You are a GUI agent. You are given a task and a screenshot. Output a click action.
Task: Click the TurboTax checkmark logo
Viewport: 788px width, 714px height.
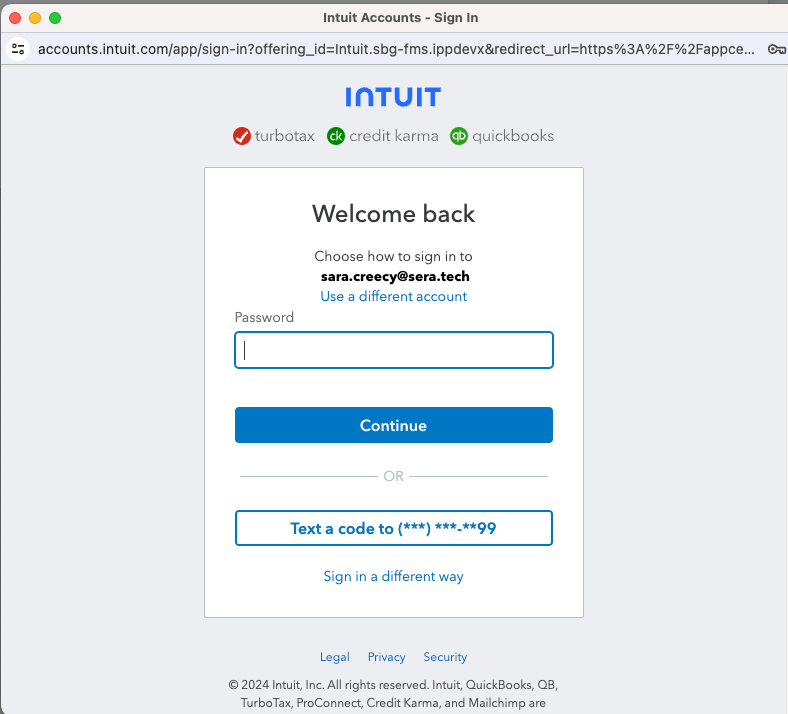coord(242,136)
